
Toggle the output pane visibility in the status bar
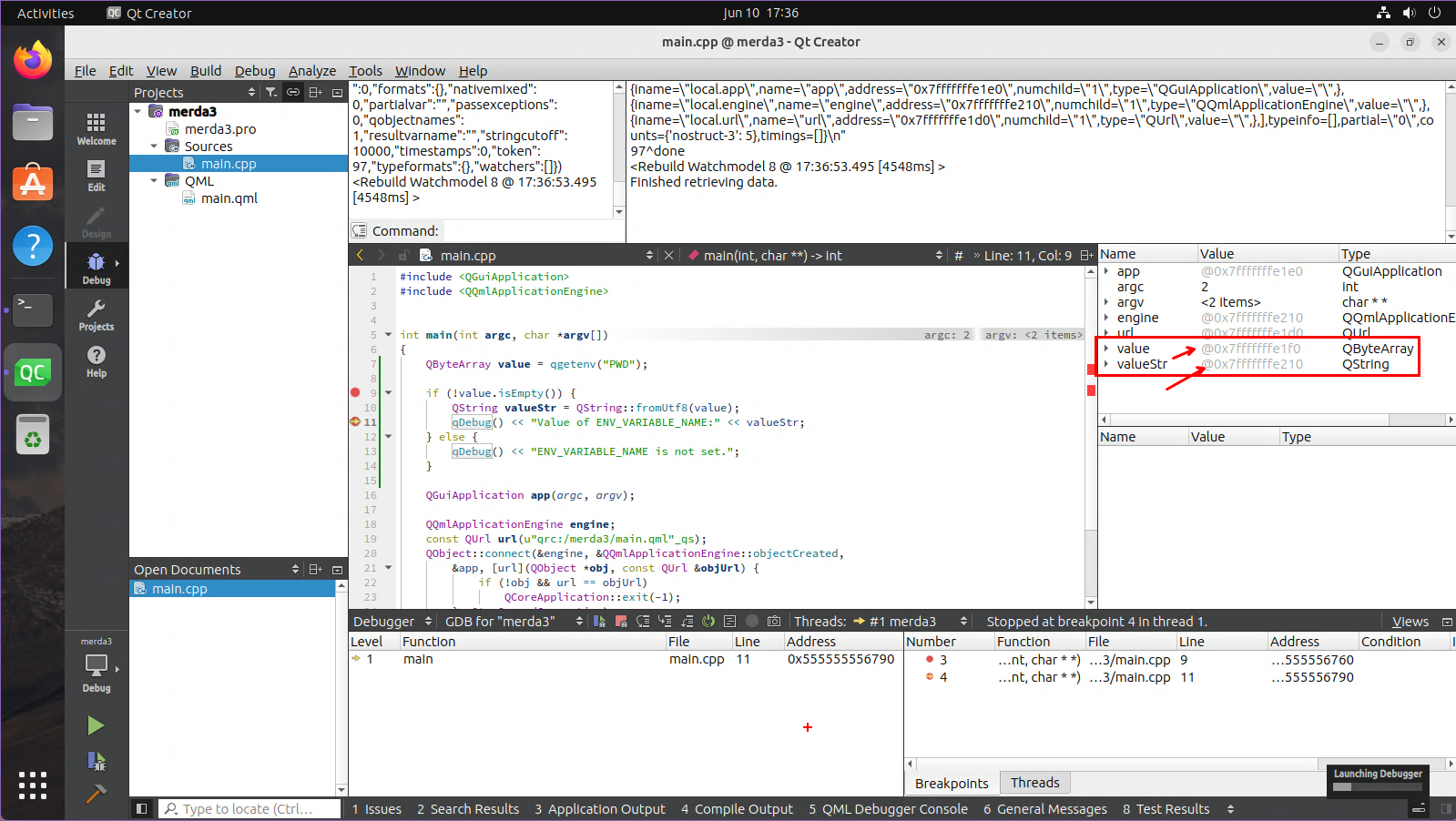coord(1418,808)
